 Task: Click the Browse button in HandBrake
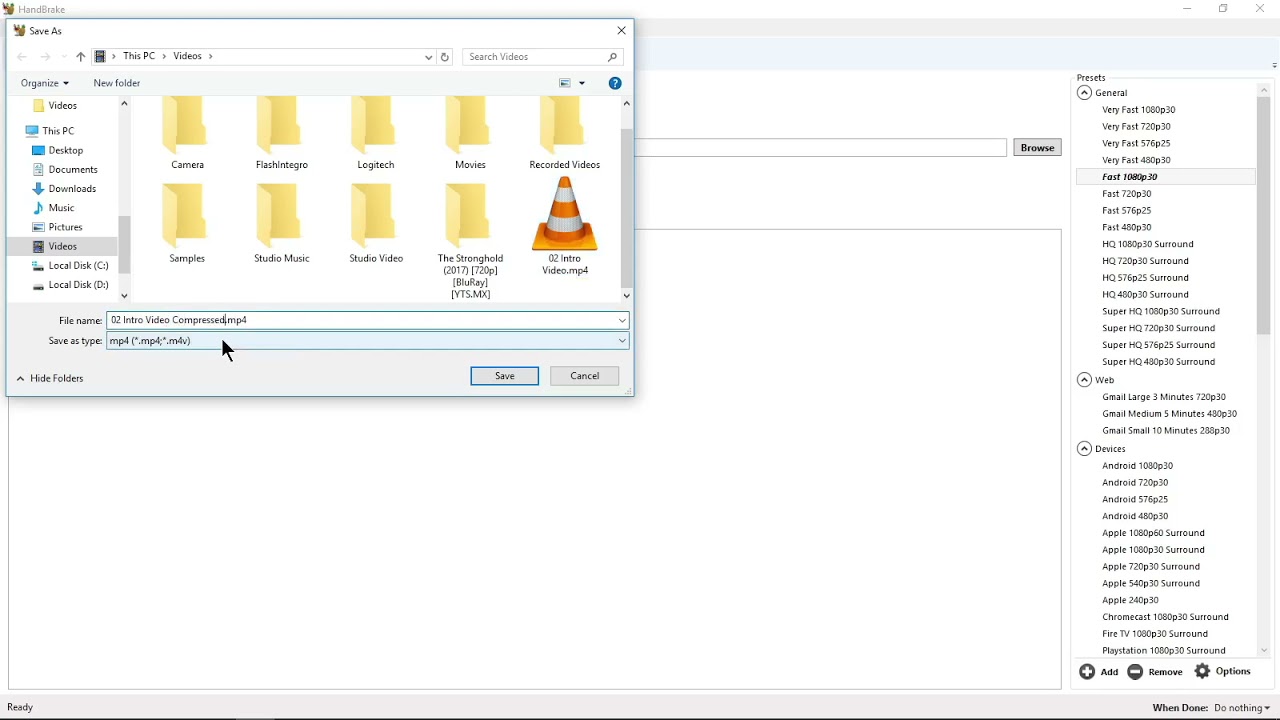(1037, 148)
